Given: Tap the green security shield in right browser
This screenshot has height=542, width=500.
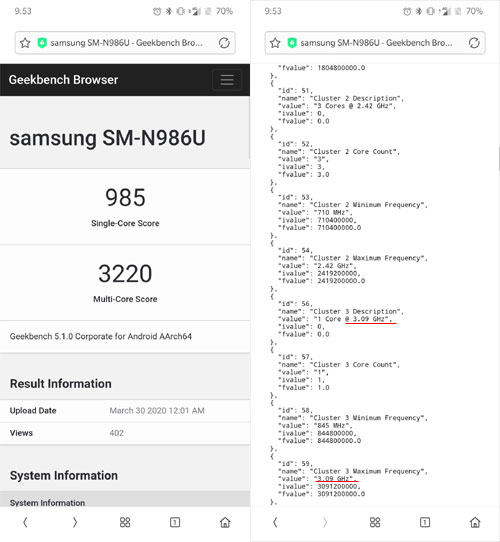Looking at the screenshot, I should 292,43.
